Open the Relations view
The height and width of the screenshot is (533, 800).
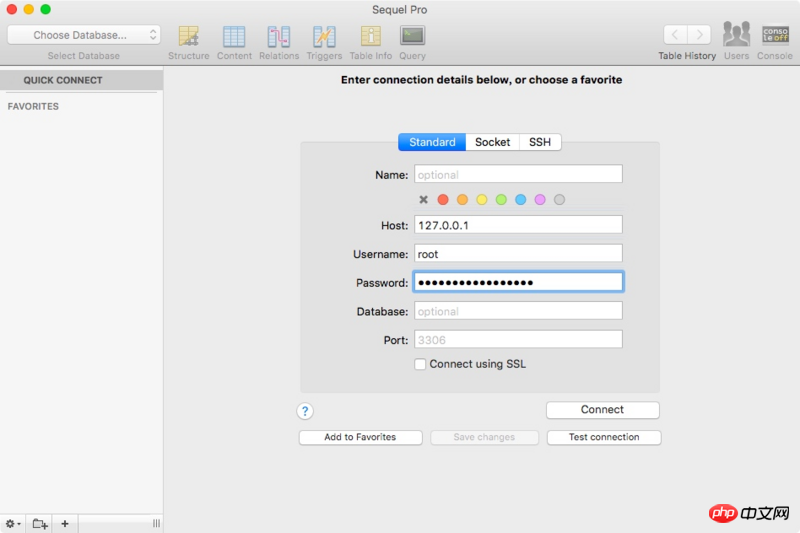click(279, 43)
